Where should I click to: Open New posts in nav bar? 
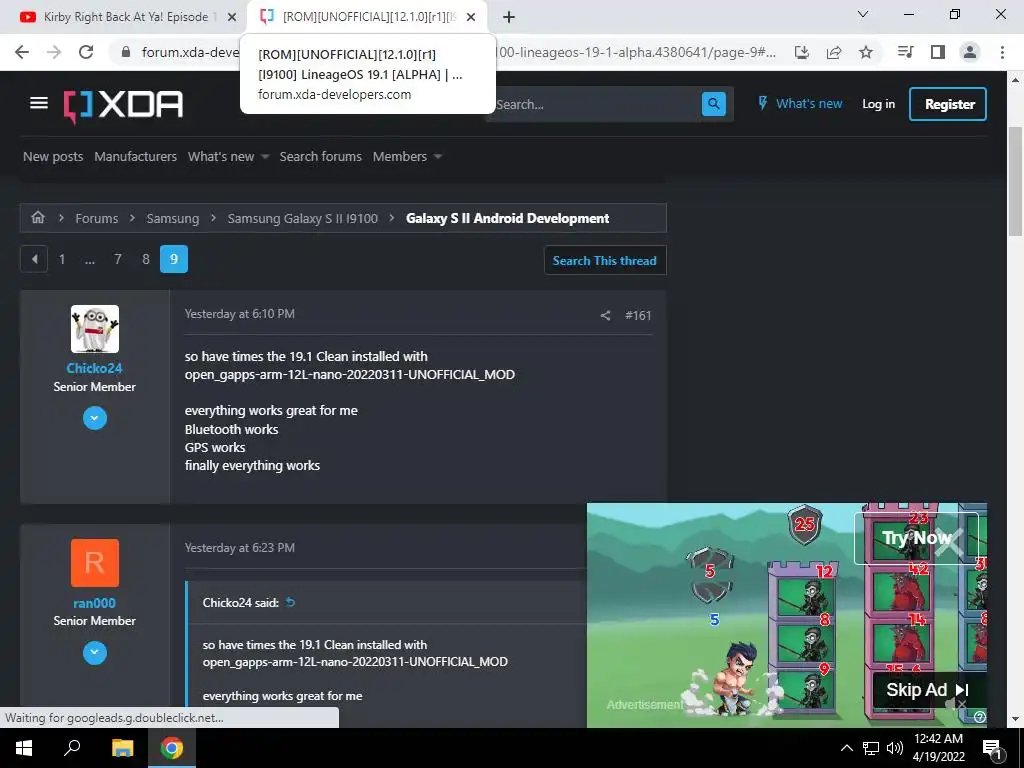pos(53,157)
